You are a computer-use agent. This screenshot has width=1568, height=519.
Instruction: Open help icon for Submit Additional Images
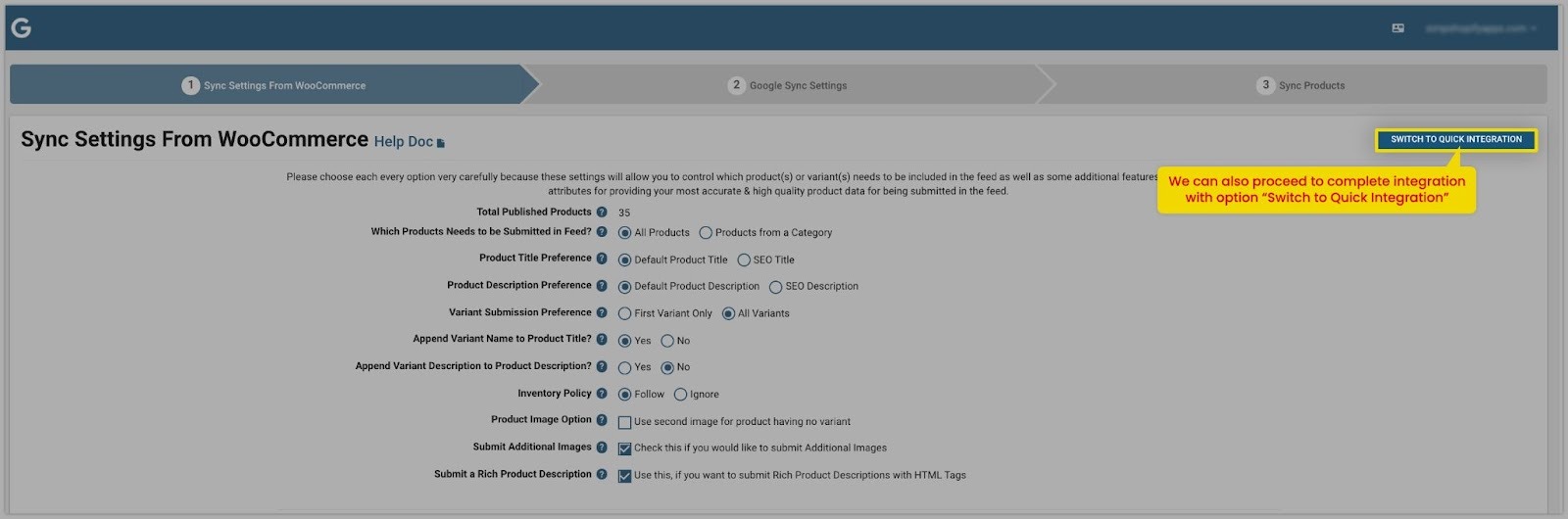point(602,448)
